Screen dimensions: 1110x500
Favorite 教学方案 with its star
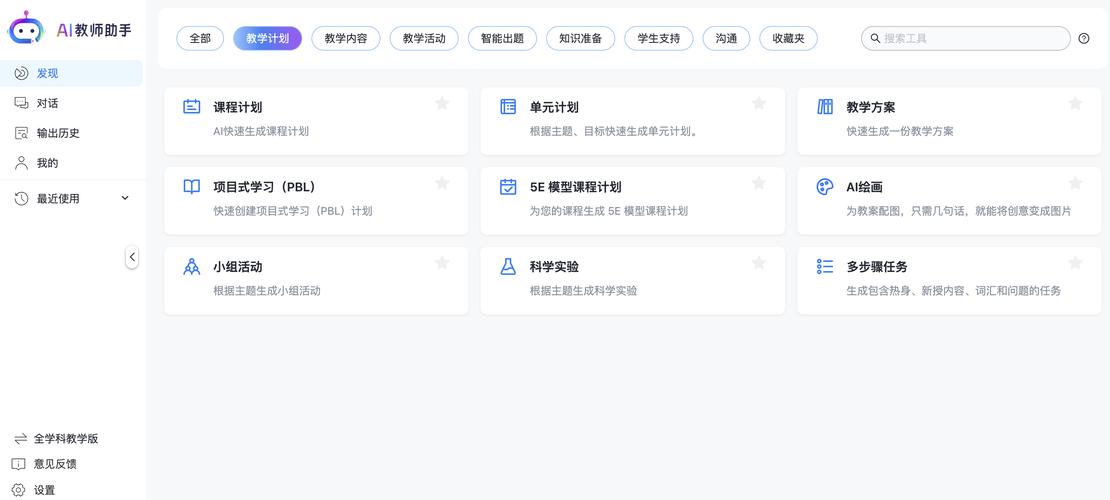[1075, 103]
